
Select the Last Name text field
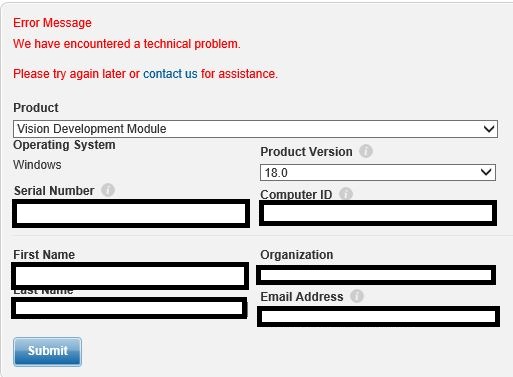point(129,308)
